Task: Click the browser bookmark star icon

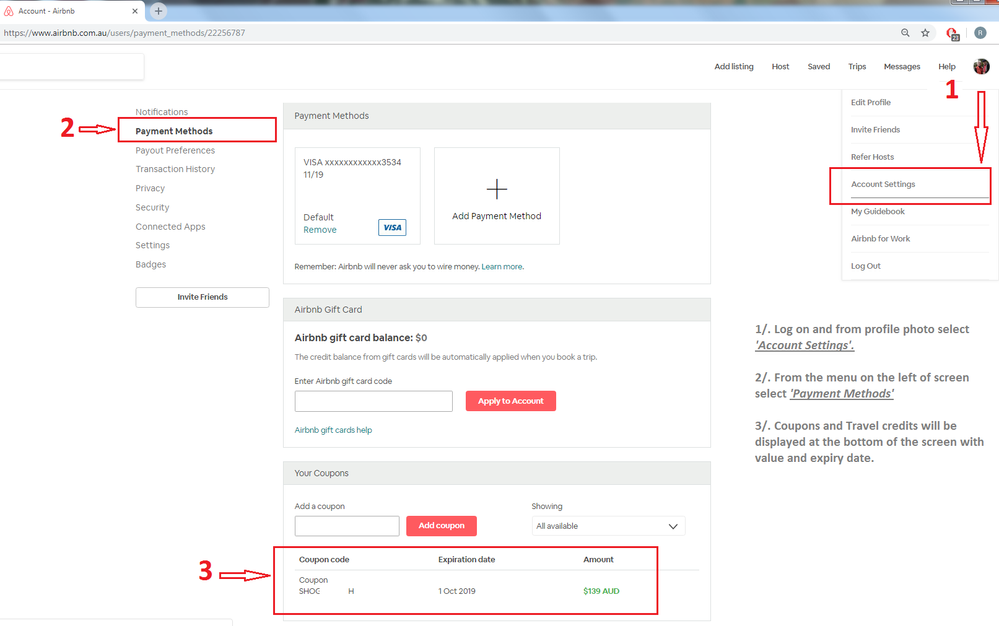Action: click(x=925, y=33)
